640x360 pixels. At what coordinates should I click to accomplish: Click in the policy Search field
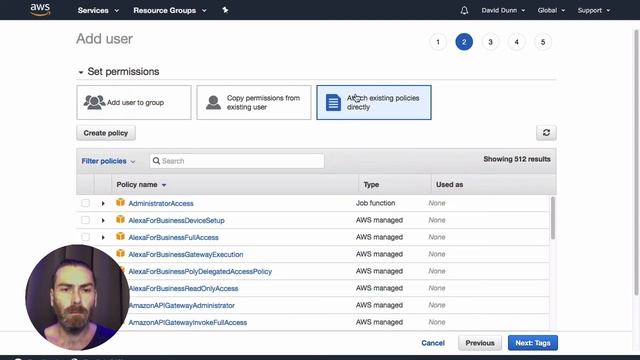[237, 161]
